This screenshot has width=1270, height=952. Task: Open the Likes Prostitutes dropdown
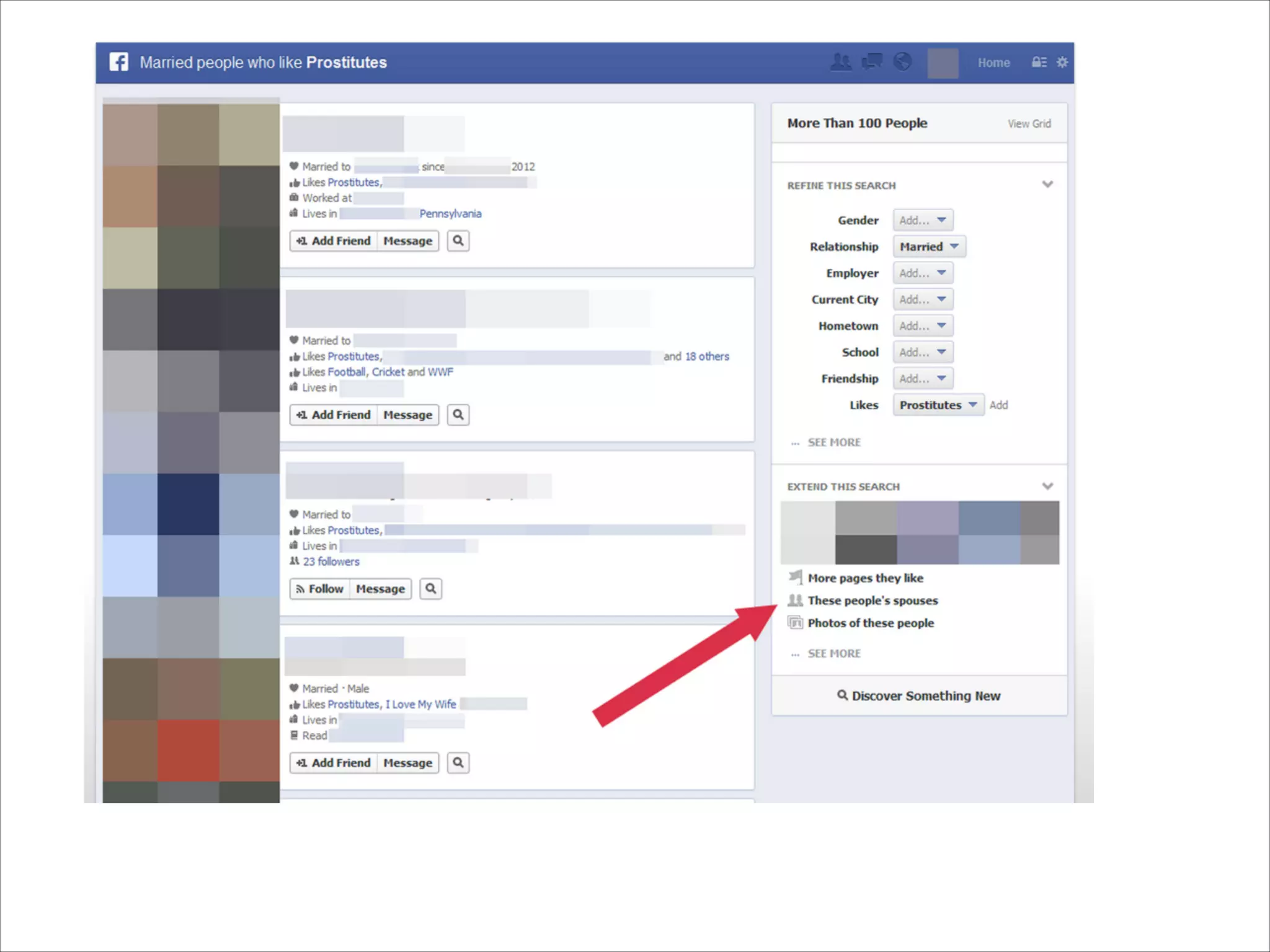click(x=938, y=405)
